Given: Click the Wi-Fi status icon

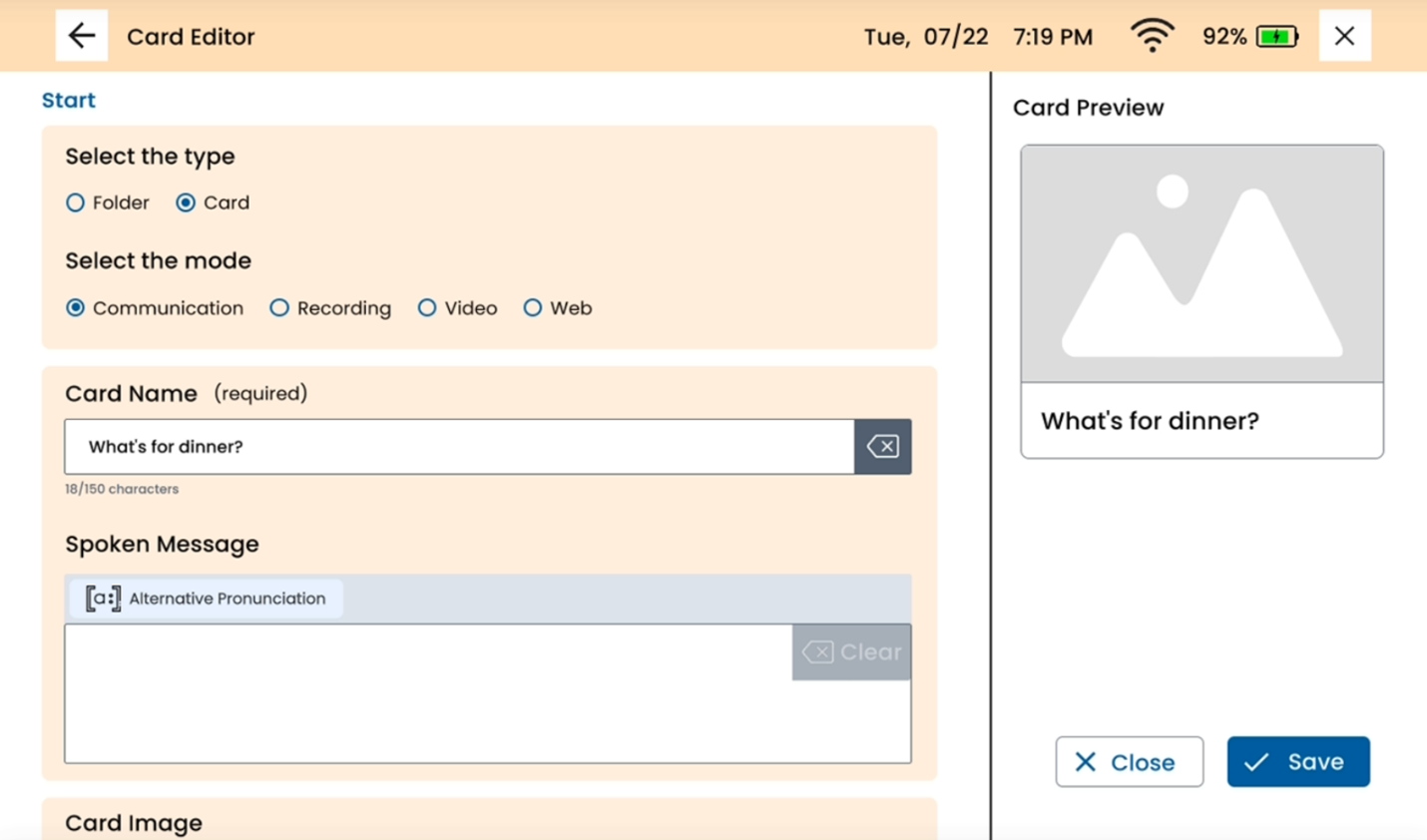Looking at the screenshot, I should (x=1152, y=36).
